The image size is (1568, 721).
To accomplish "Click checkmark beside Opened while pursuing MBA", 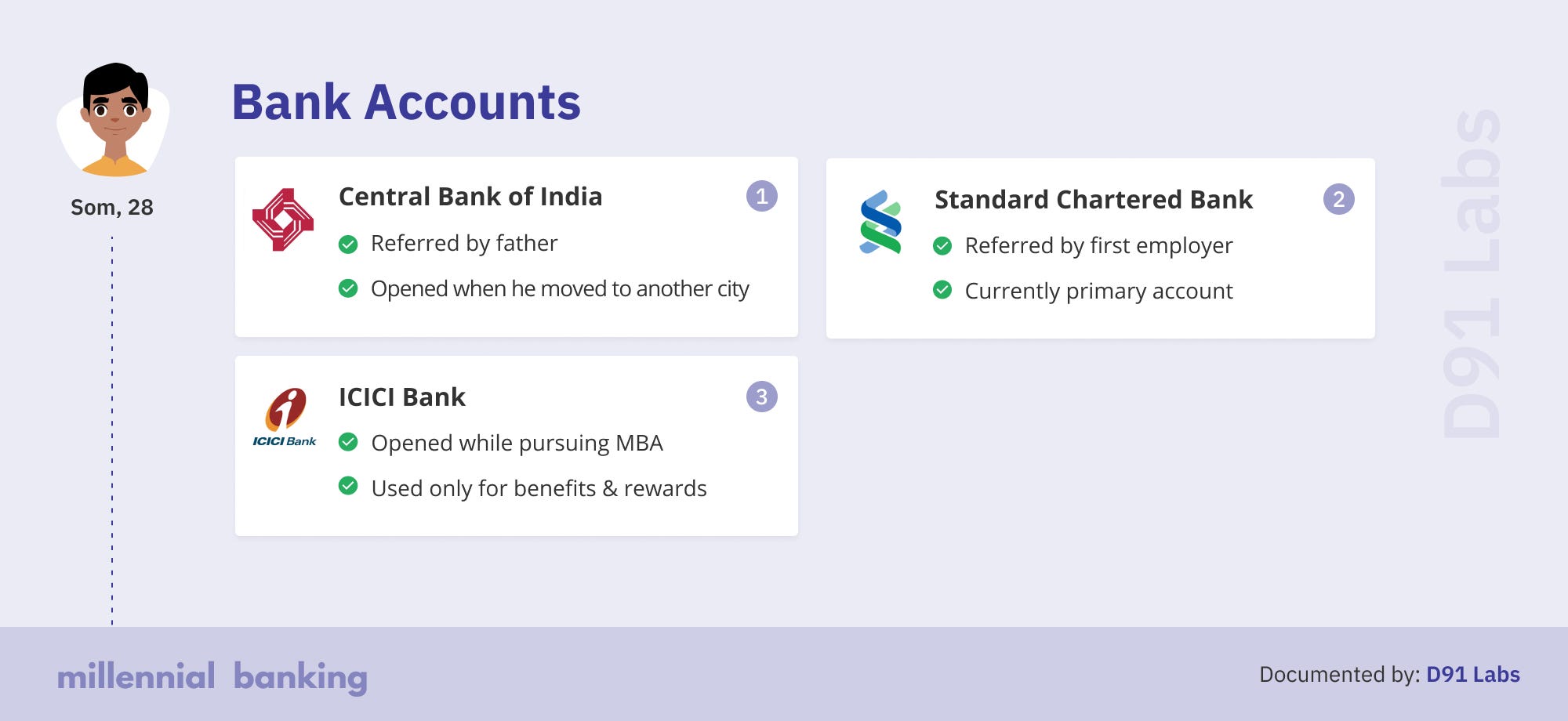I will 348,442.
